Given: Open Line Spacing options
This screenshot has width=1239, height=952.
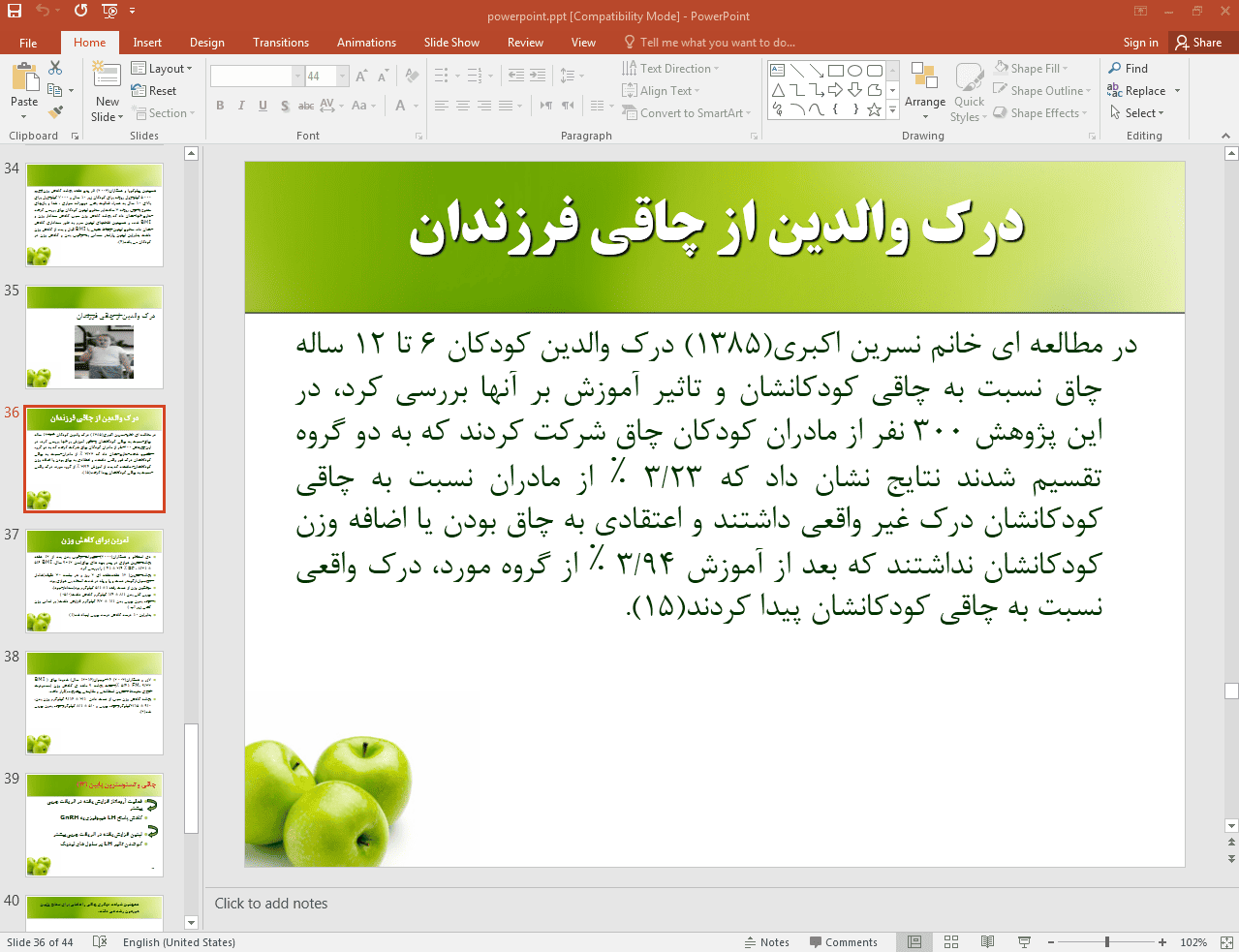Looking at the screenshot, I should click(572, 76).
